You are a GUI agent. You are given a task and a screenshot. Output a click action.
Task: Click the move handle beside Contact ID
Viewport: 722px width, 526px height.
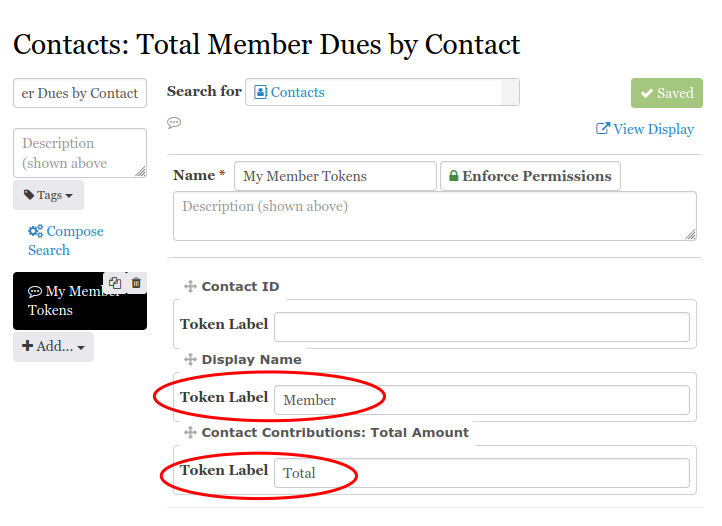tap(190, 287)
